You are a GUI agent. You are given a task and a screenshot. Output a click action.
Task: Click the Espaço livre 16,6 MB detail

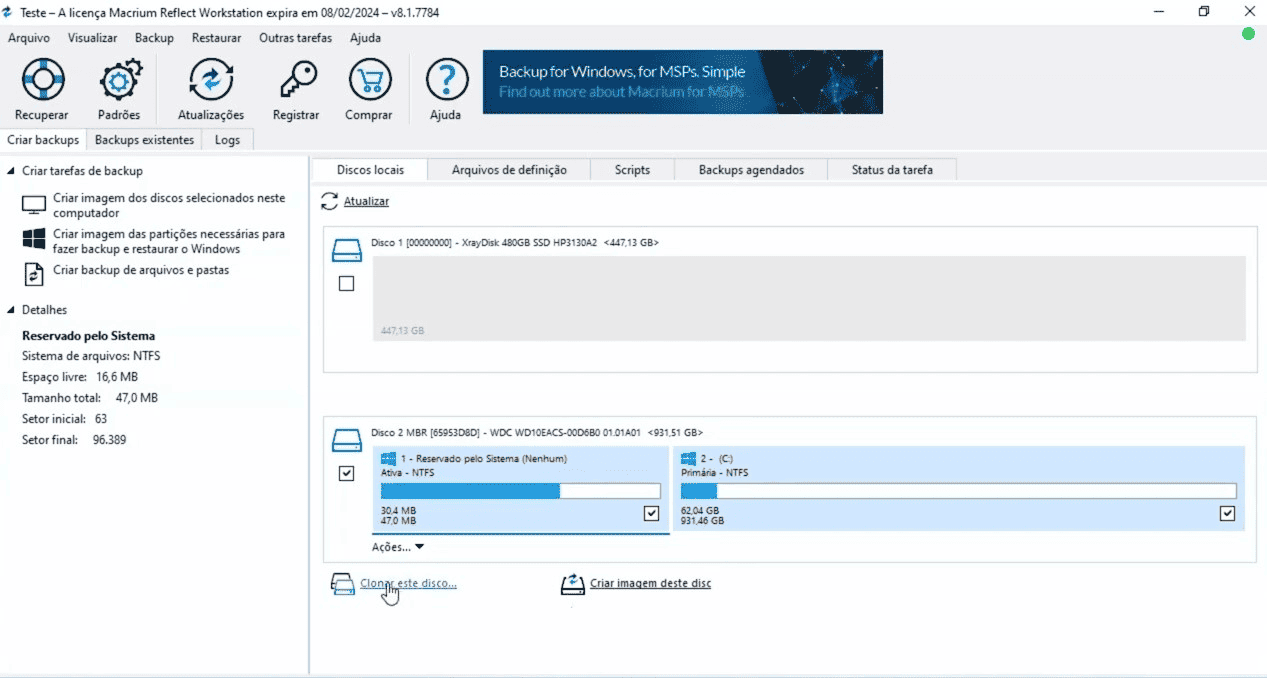[80, 376]
